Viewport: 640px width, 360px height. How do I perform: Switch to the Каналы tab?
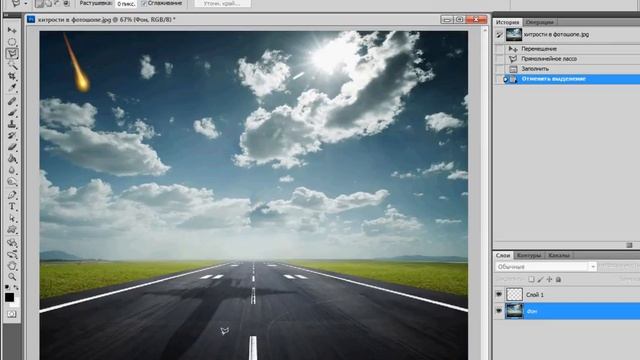click(x=559, y=255)
